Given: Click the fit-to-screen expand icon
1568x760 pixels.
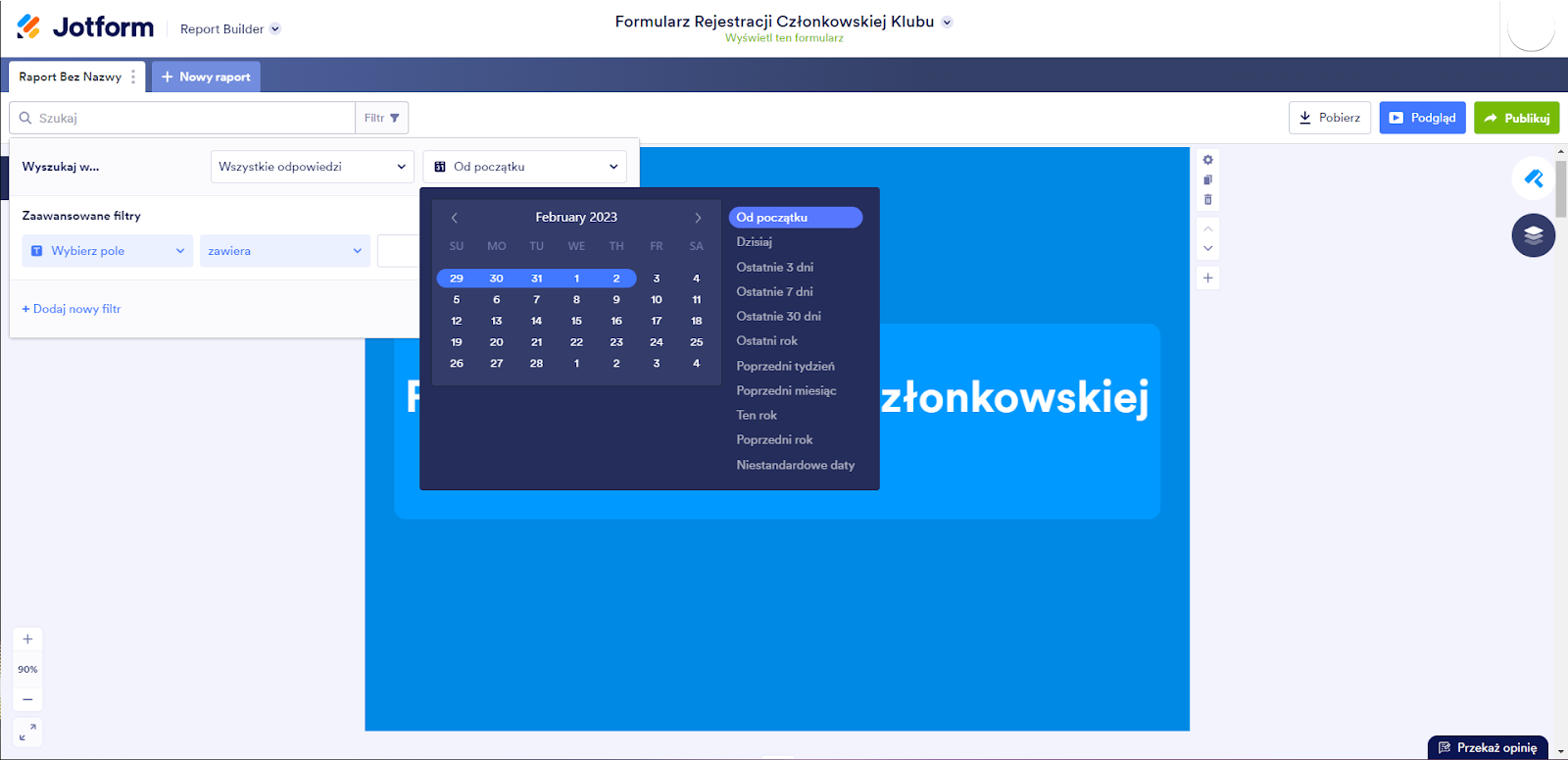Looking at the screenshot, I should (27, 733).
